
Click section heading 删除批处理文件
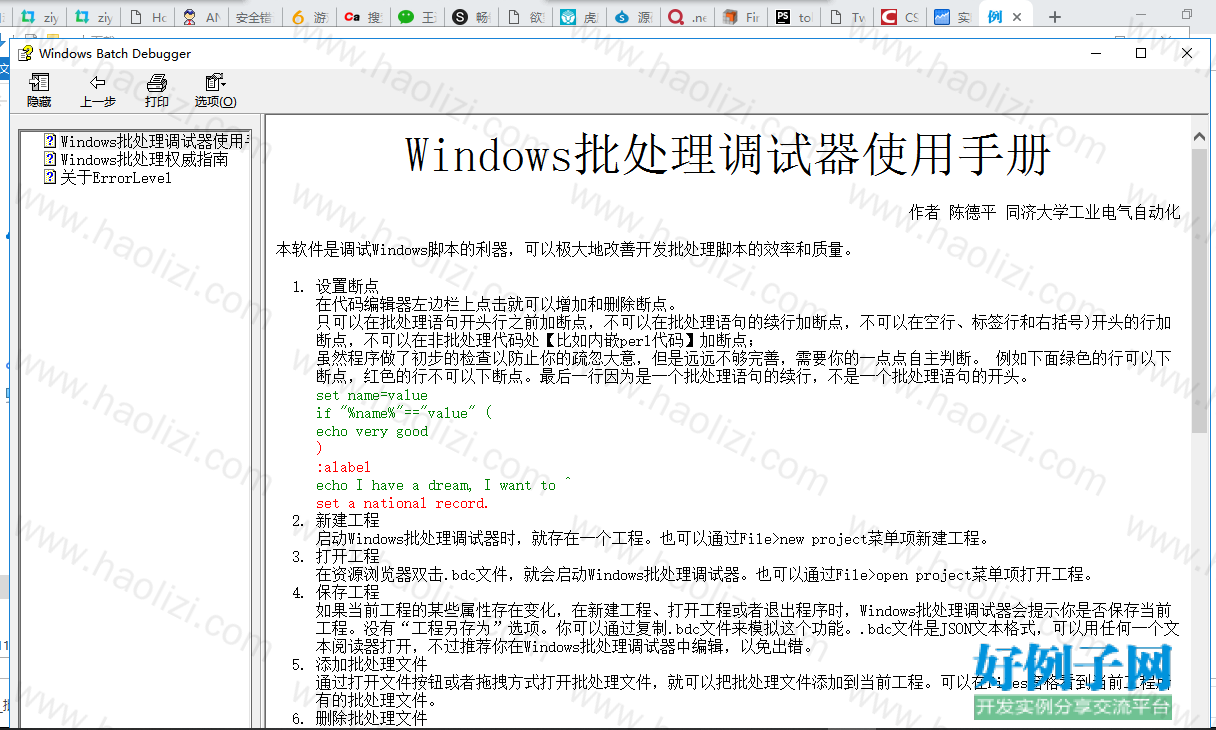pos(371,718)
